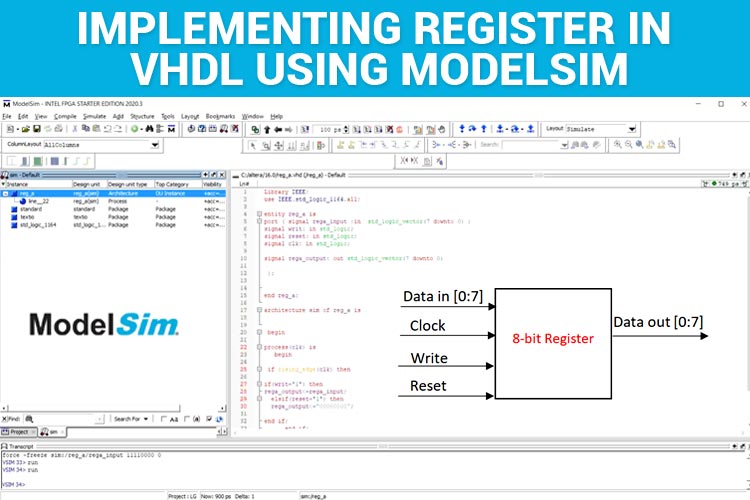Click the Save floppy-disk icon
Viewport: 750px width, 500px height.
coord(36,129)
